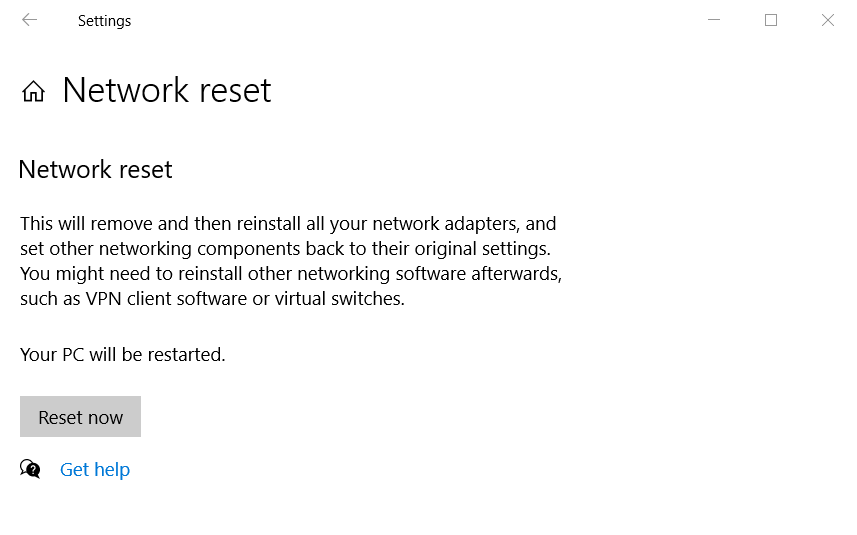The image size is (857, 535).
Task: Click the line about reinstalling networking software
Action: coord(291,273)
